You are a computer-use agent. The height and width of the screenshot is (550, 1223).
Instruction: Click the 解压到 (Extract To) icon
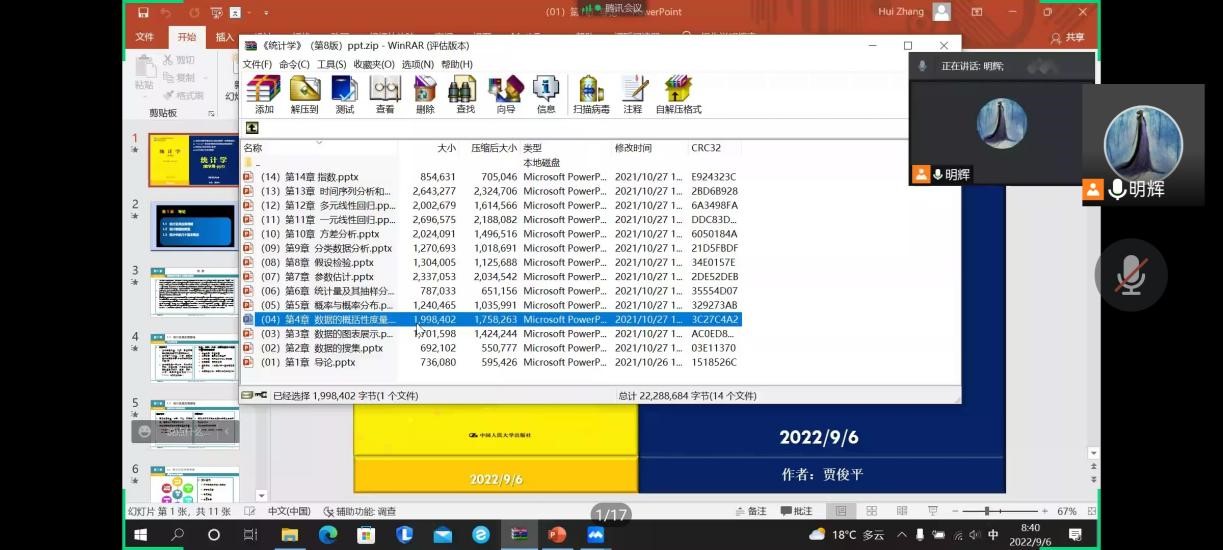(304, 94)
